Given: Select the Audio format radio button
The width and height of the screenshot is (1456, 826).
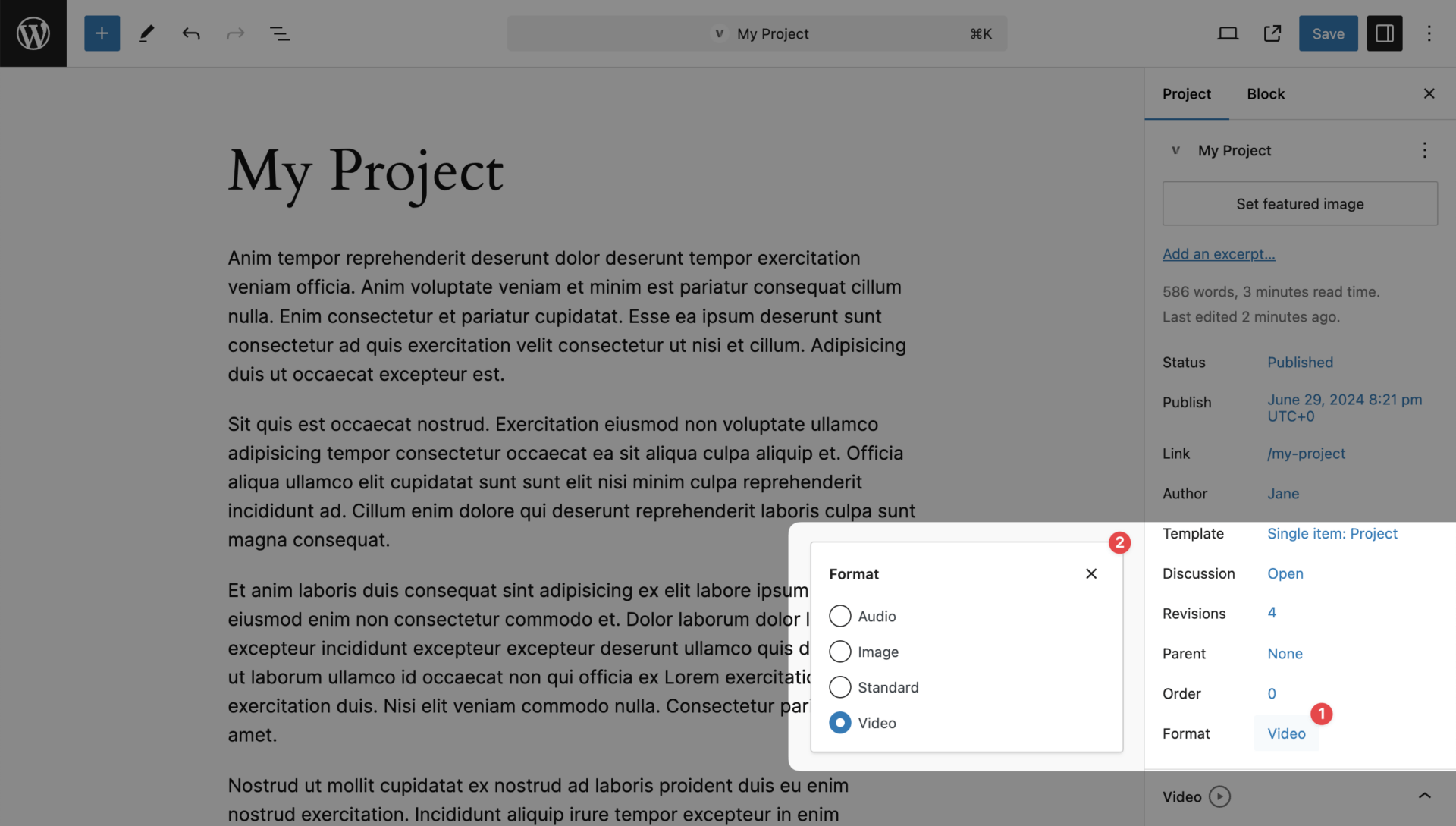Looking at the screenshot, I should [x=840, y=616].
